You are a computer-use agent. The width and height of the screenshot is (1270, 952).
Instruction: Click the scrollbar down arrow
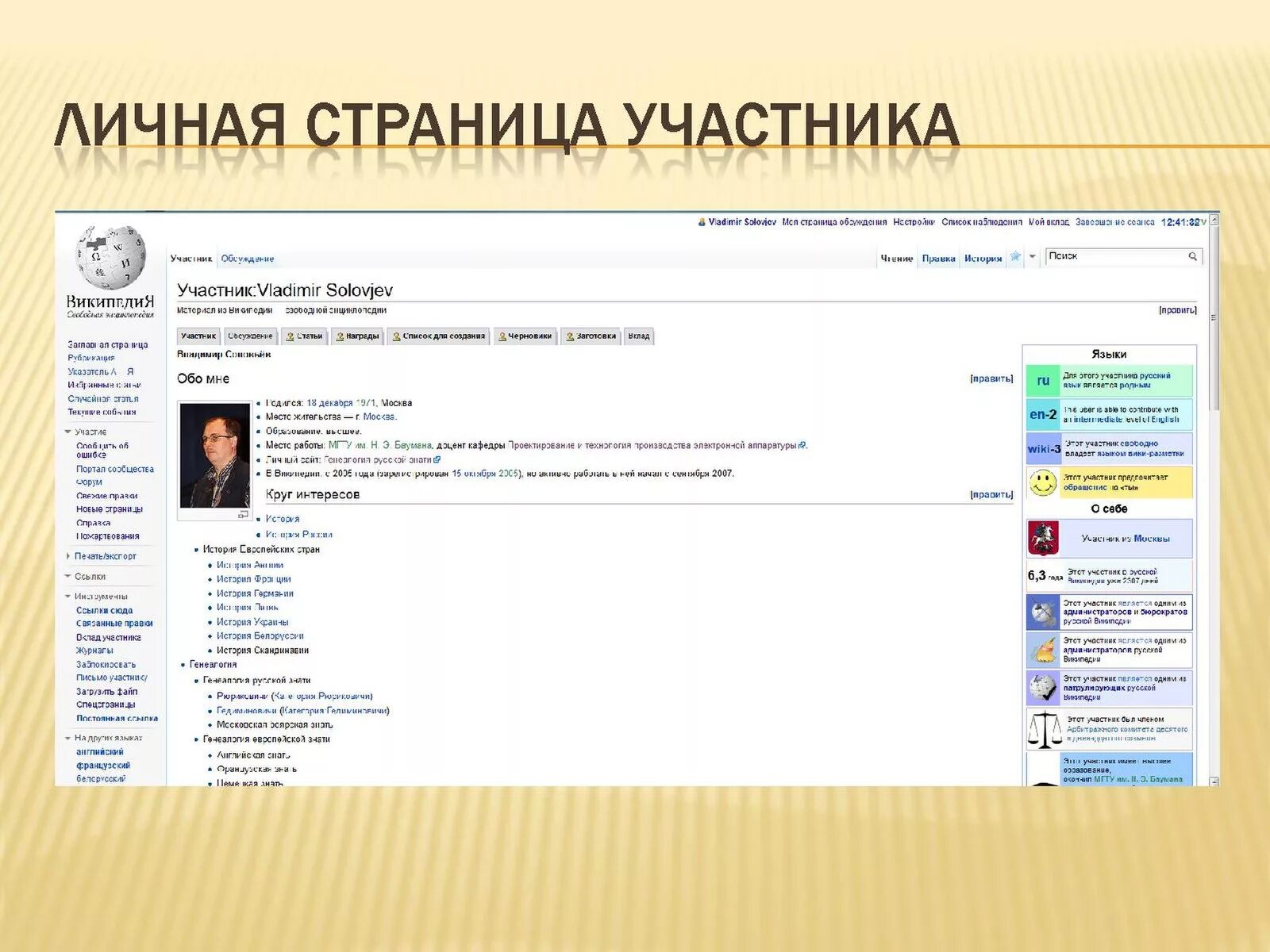[x=1213, y=781]
